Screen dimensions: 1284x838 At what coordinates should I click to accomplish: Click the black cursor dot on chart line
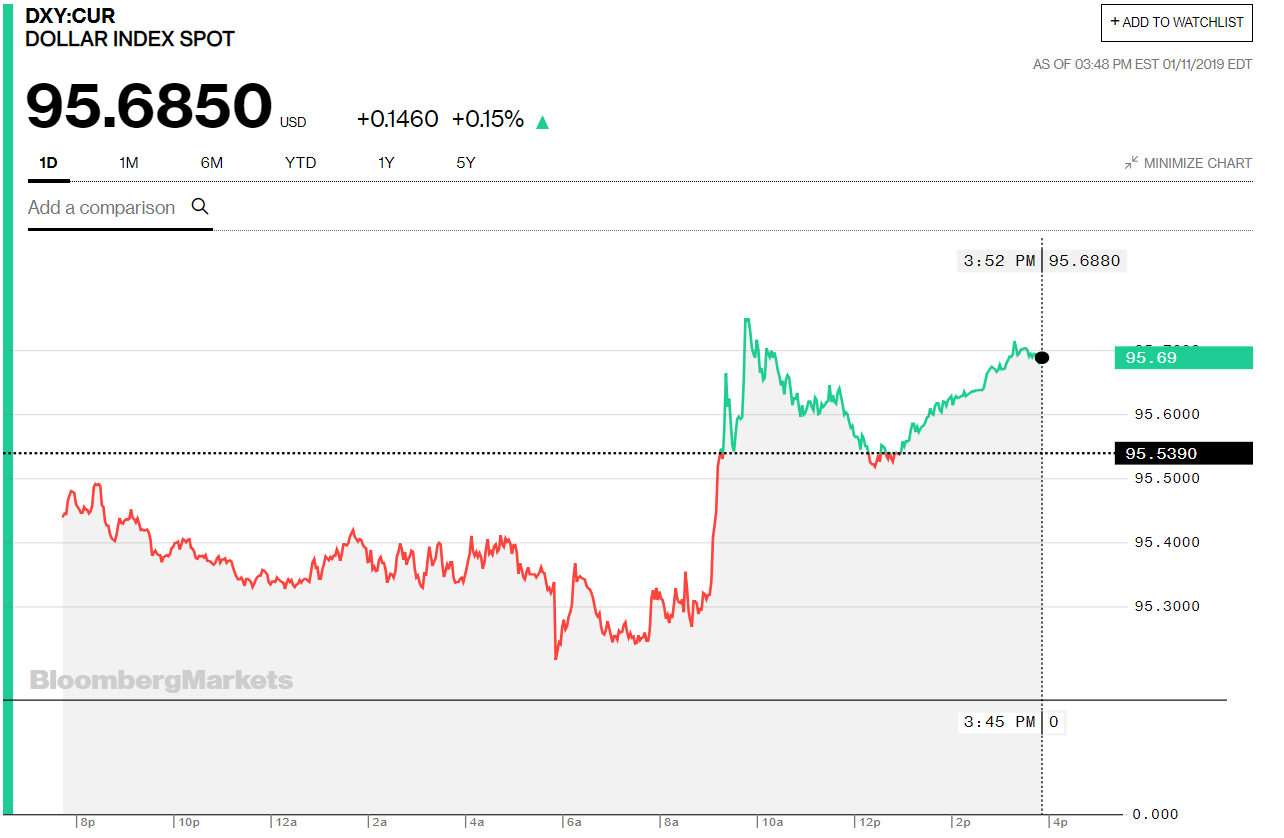(1042, 358)
